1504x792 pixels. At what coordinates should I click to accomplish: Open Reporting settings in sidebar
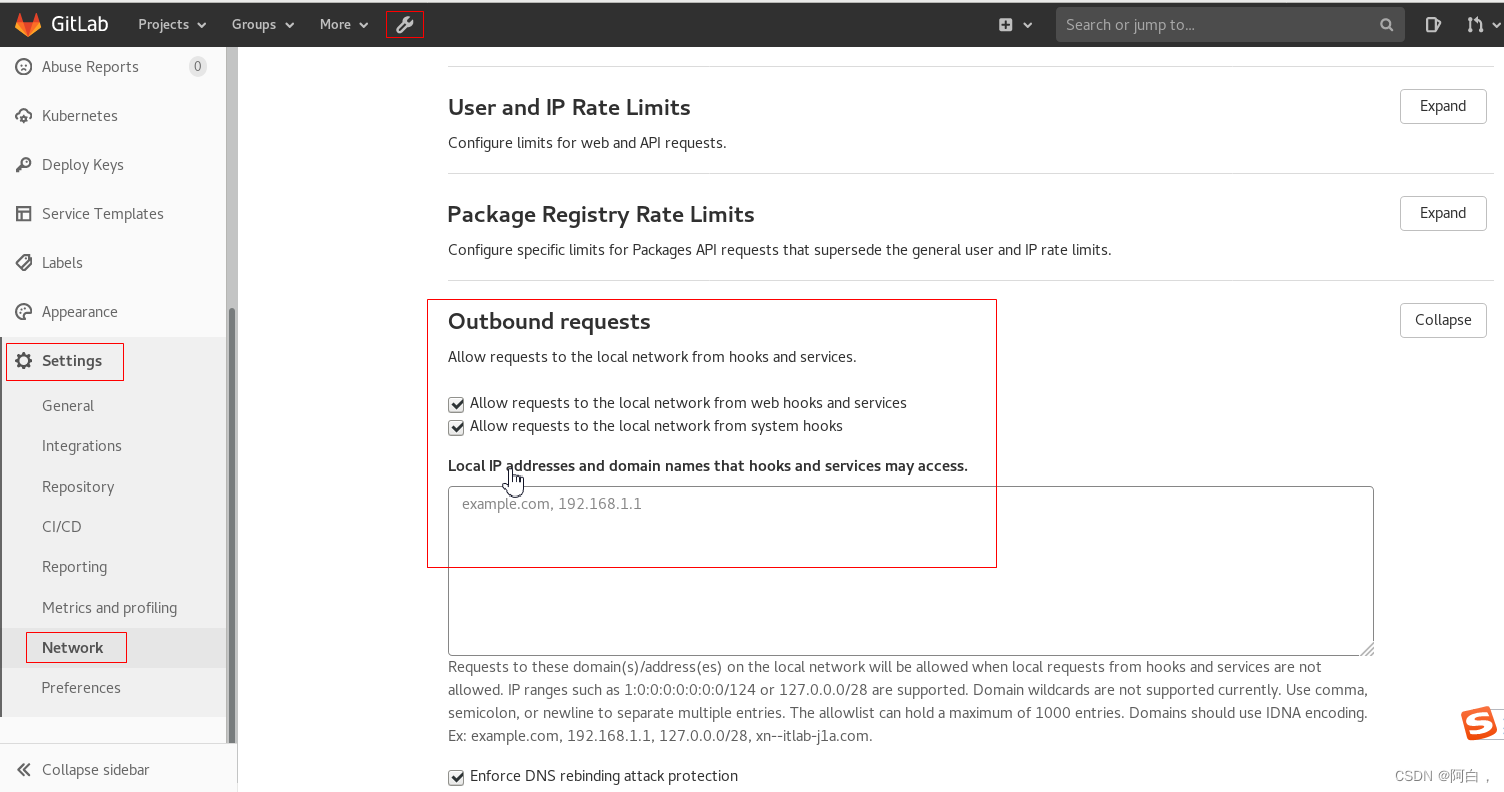(x=74, y=567)
